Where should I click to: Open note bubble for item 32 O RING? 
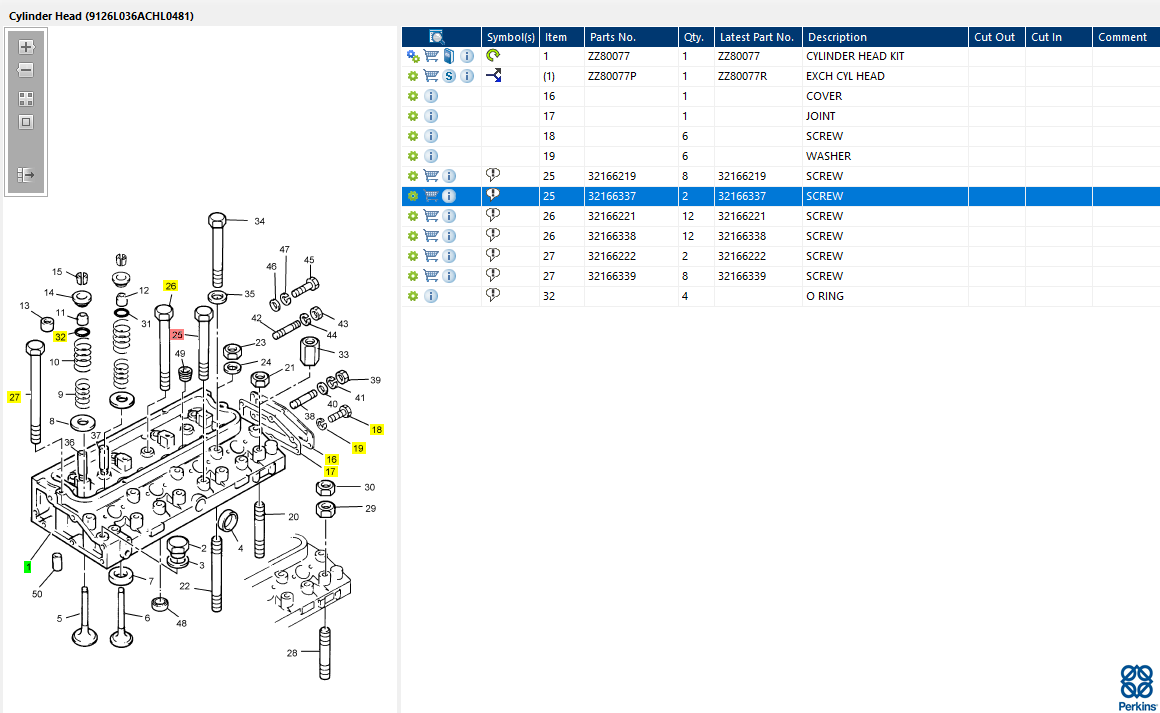coord(493,295)
